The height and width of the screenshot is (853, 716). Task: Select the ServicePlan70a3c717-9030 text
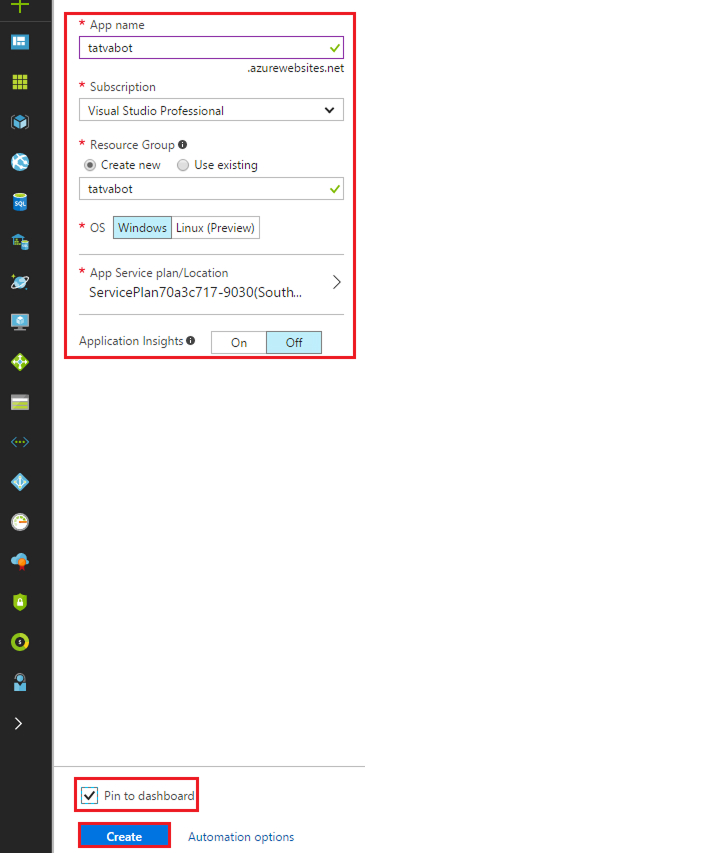point(195,293)
